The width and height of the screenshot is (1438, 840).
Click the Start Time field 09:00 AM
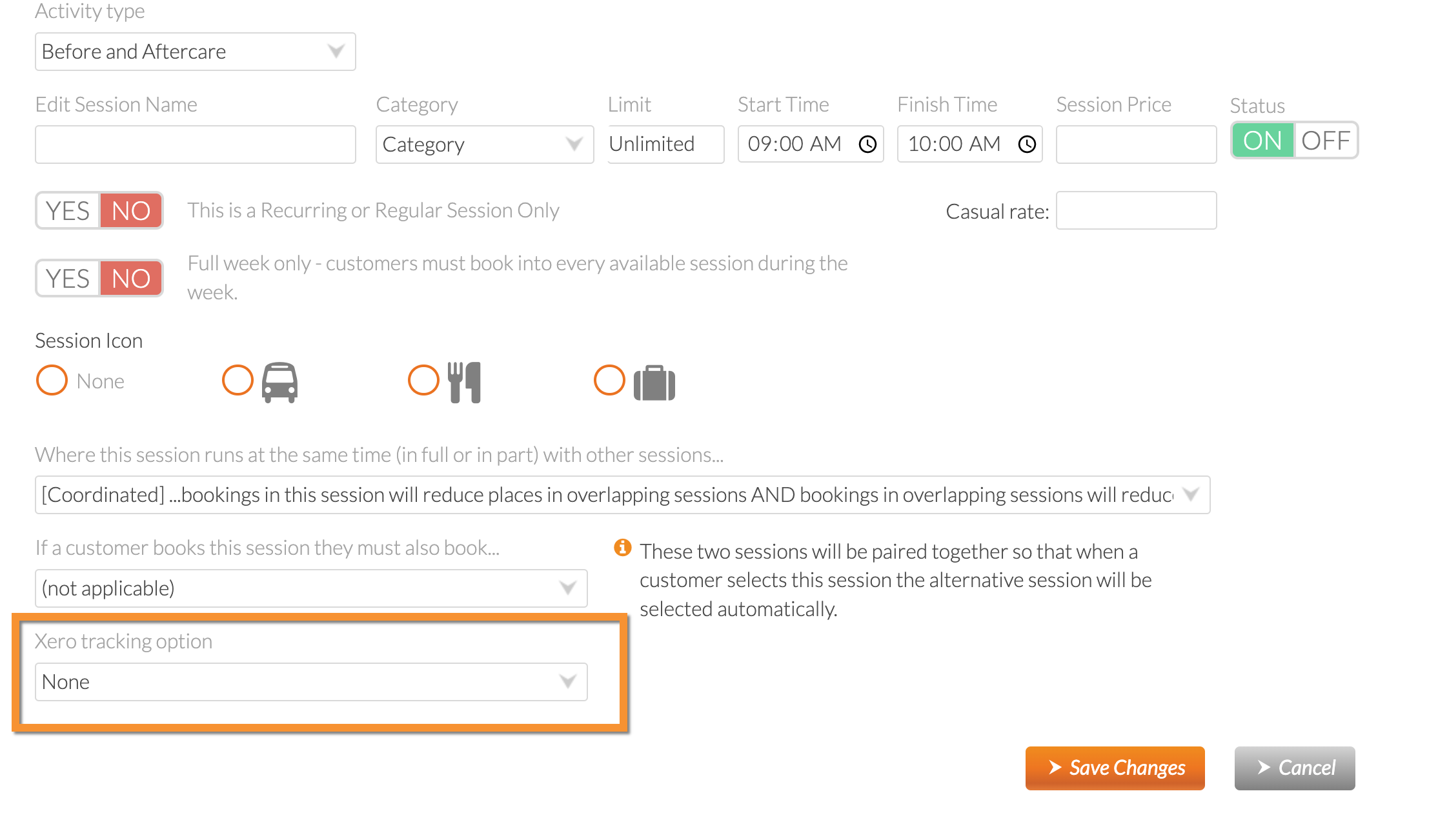(x=811, y=144)
